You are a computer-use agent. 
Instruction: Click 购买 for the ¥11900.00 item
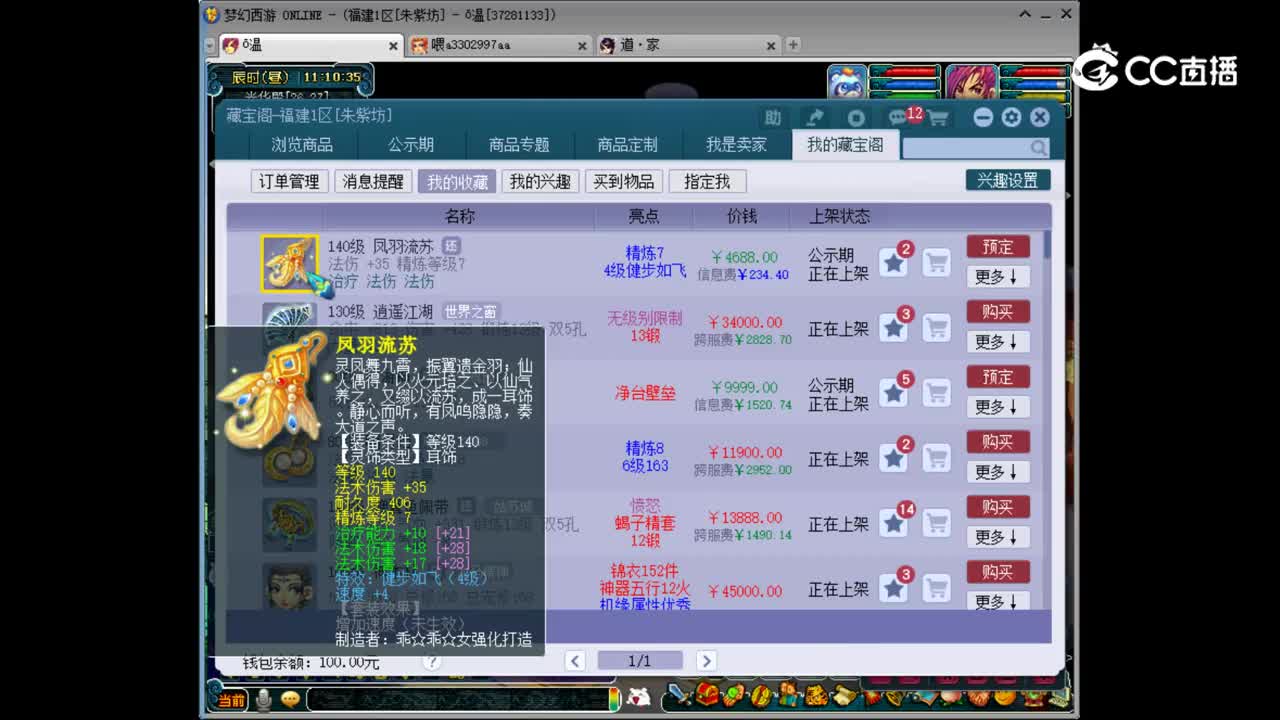point(998,441)
